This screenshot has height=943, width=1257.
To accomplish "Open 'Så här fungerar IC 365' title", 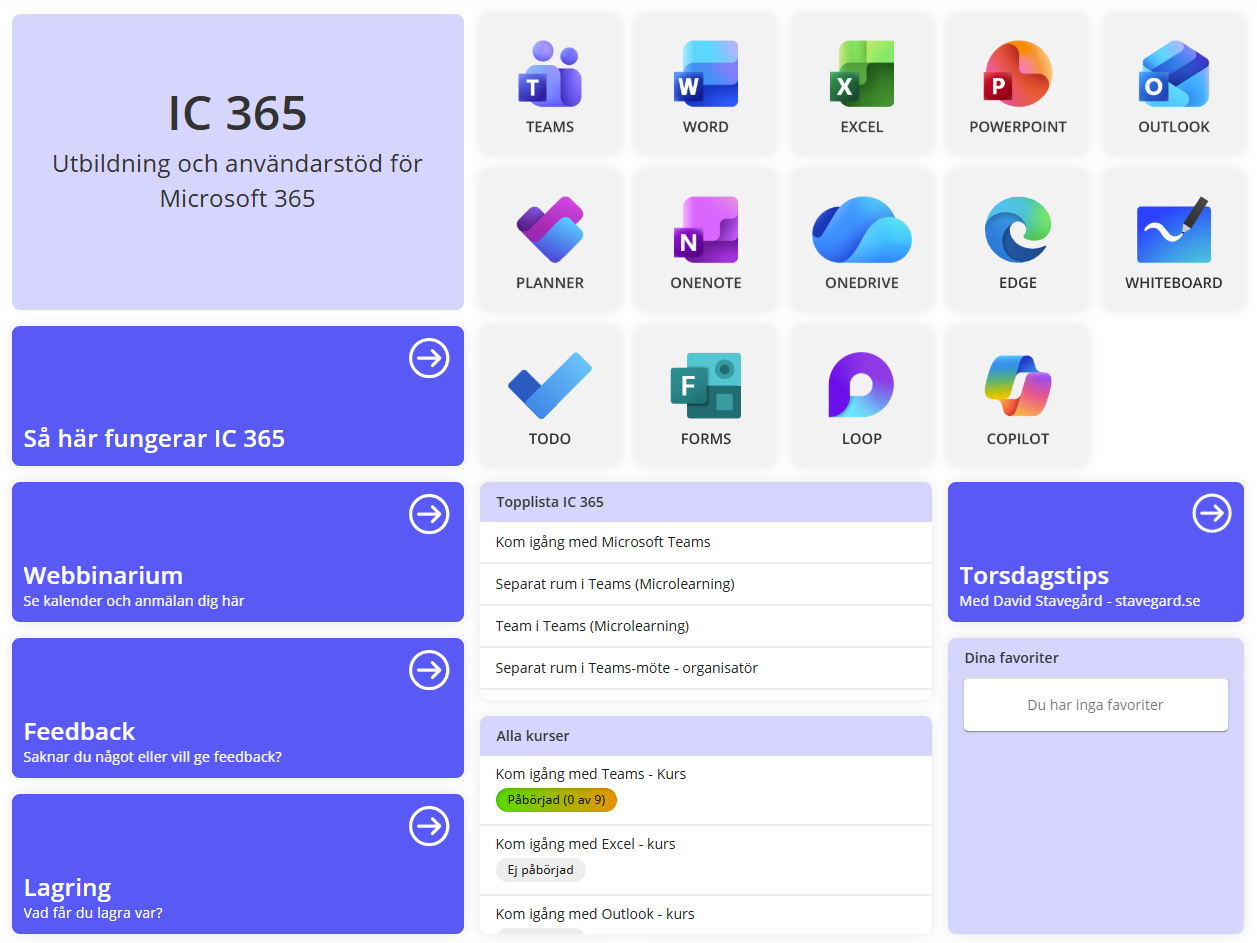I will click(154, 438).
